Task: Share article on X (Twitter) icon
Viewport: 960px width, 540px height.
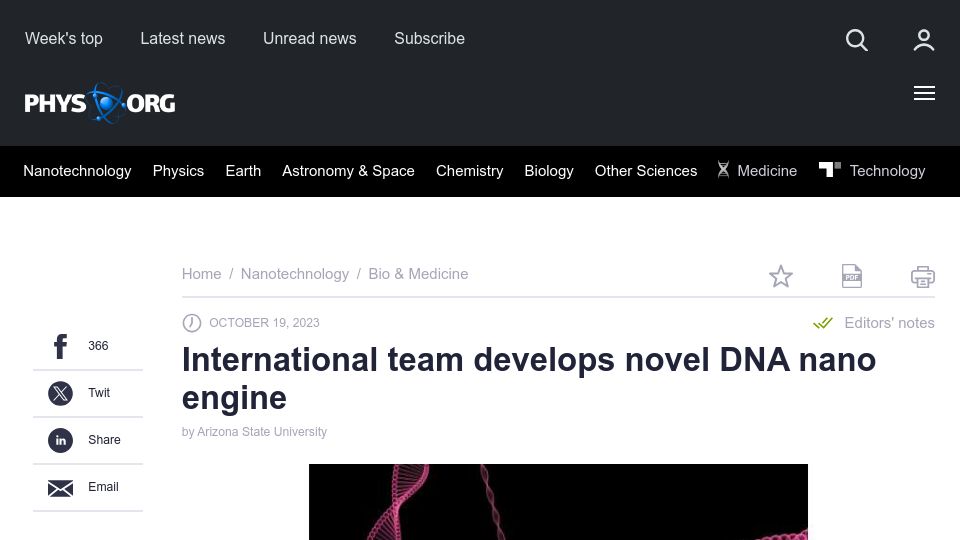Action: click(60, 393)
